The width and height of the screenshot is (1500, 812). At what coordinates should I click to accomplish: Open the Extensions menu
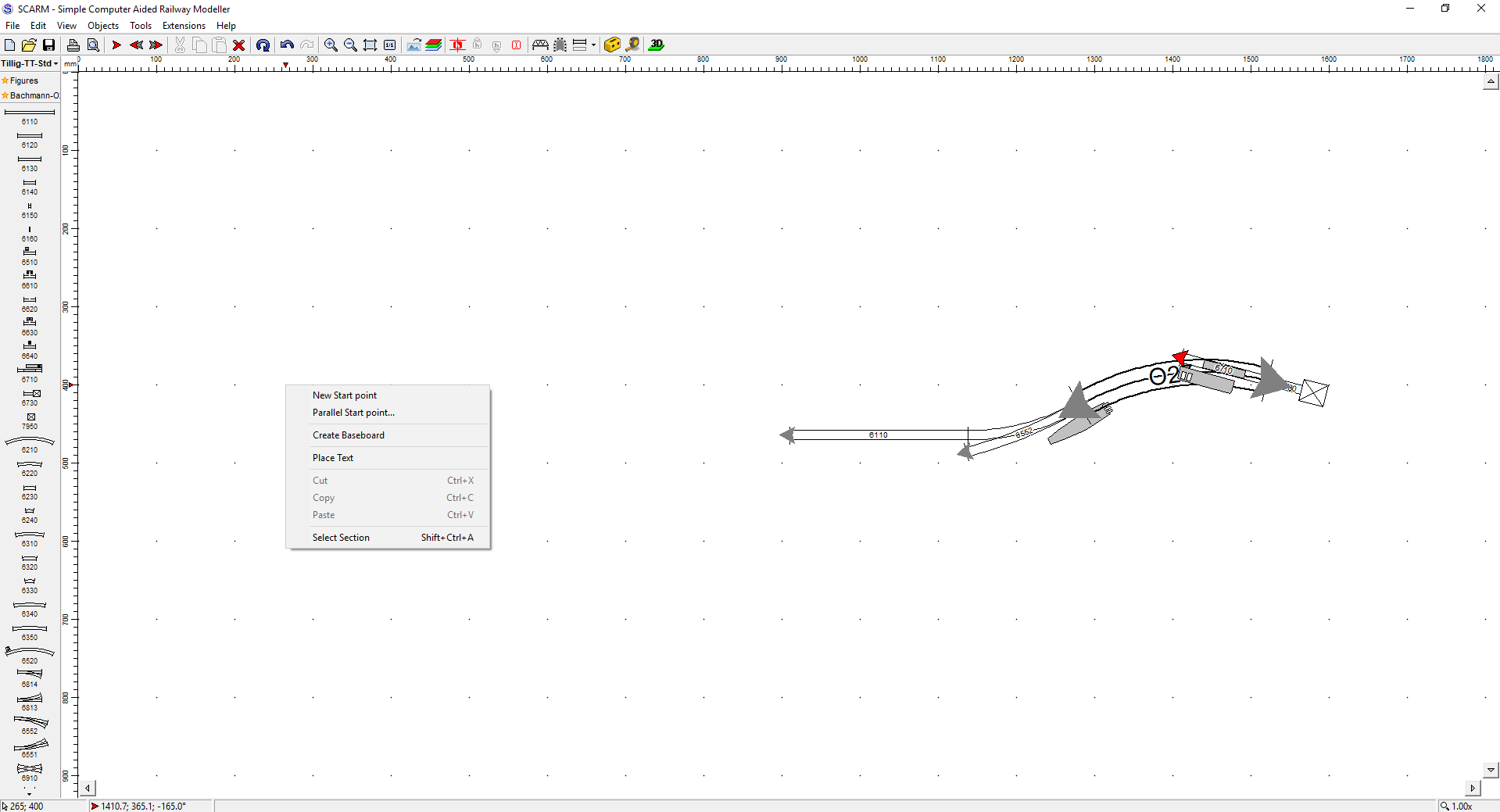184,26
